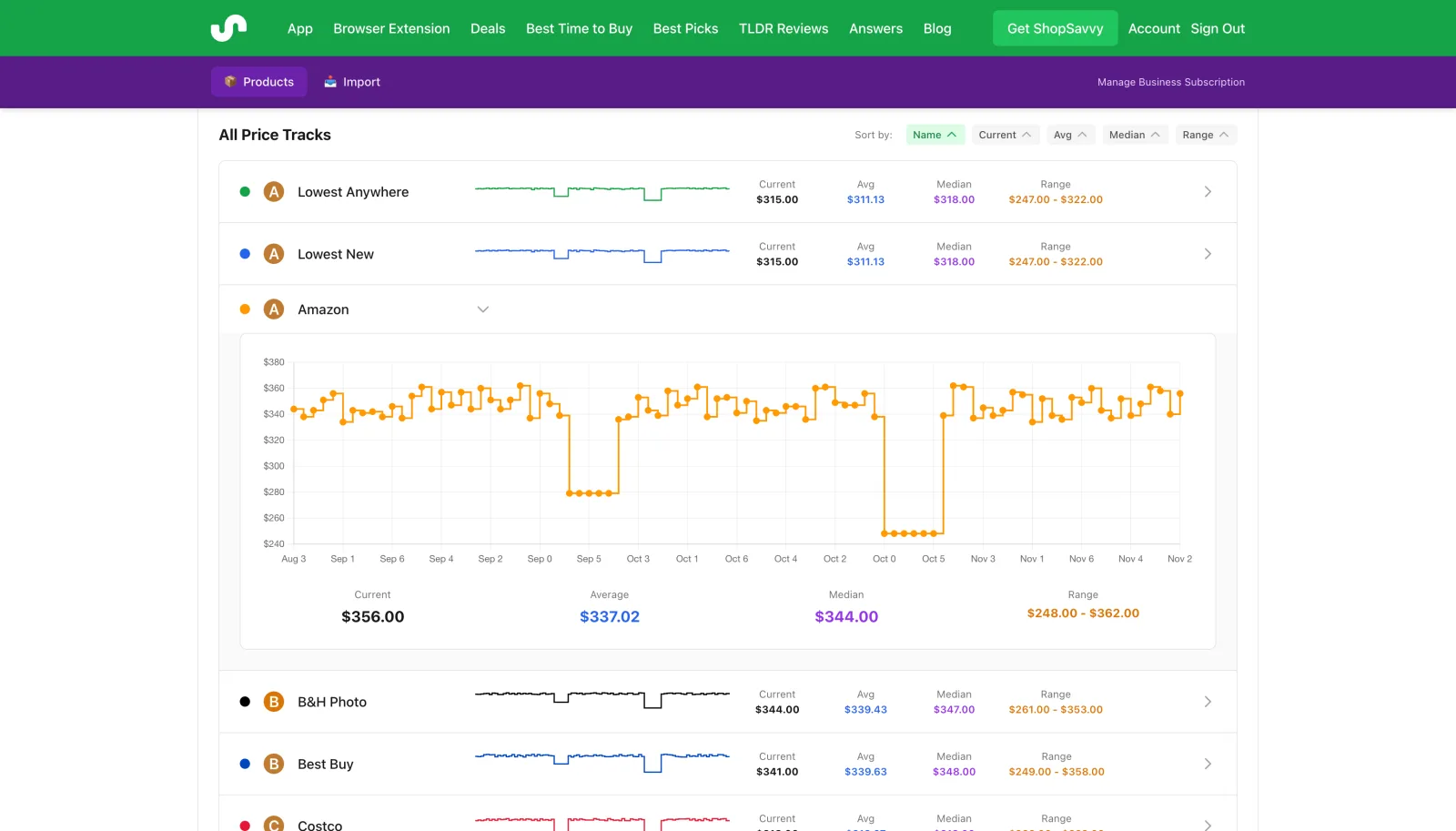
Task: Sort price tracks by Name
Action: [x=935, y=135]
